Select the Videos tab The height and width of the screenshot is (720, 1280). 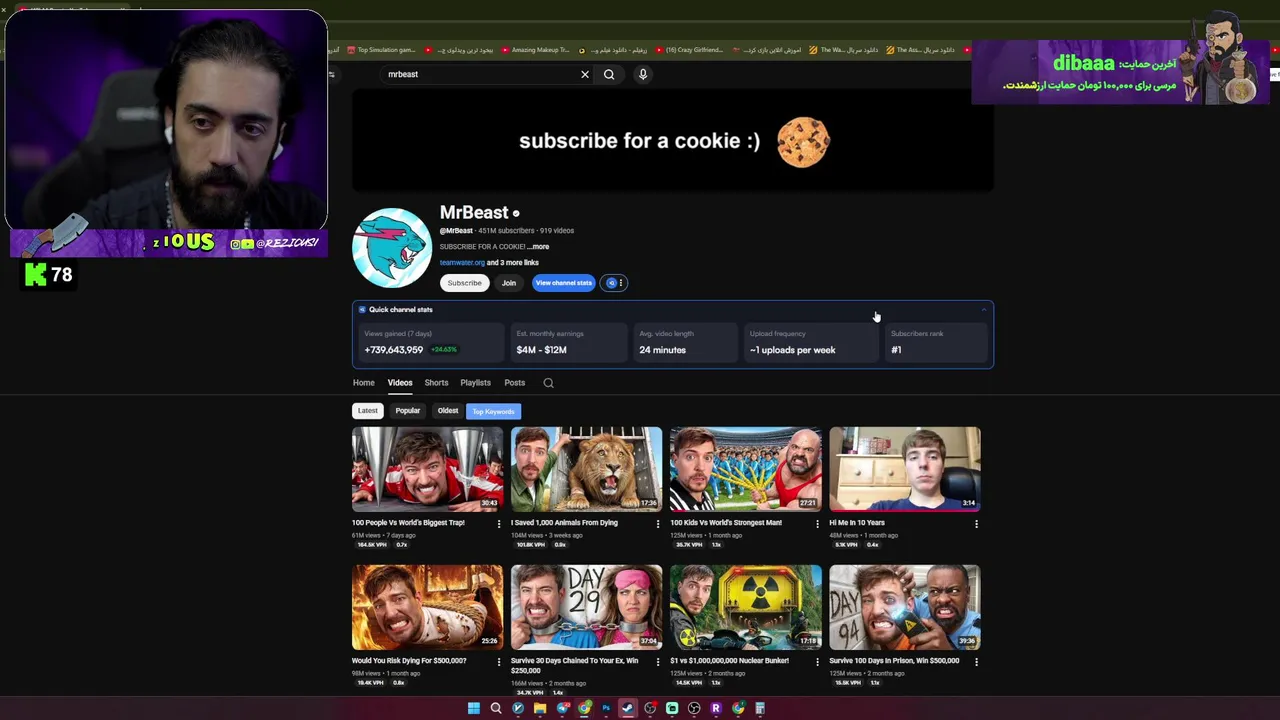click(x=400, y=383)
